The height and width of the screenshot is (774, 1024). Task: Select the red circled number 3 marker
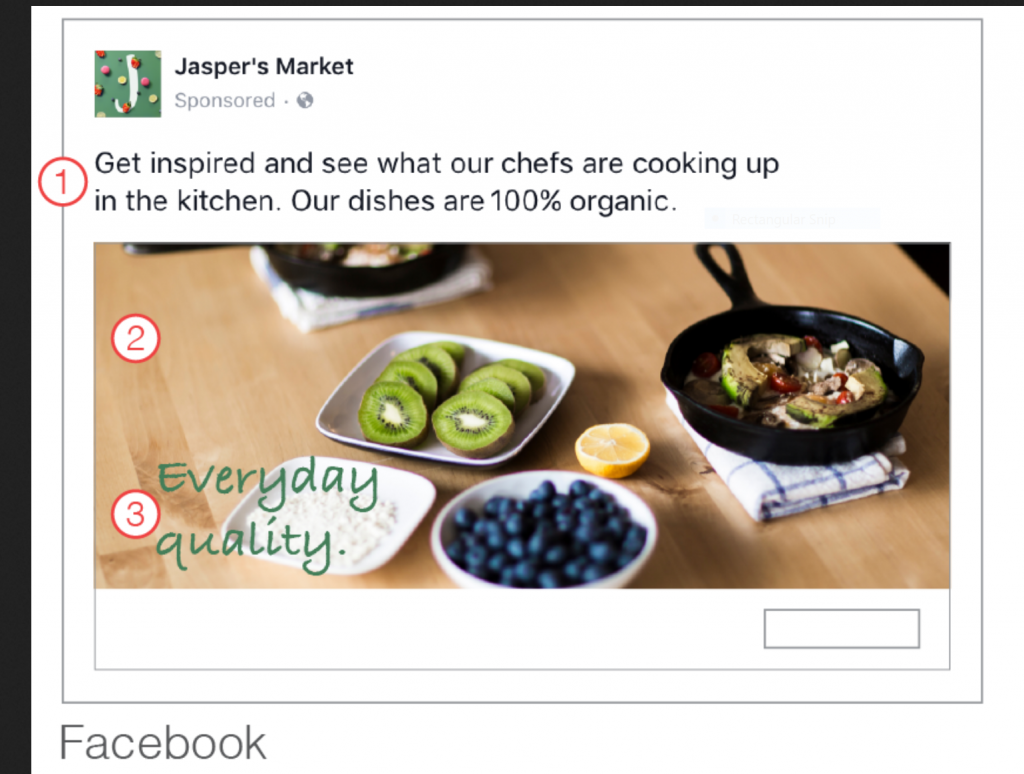click(x=136, y=513)
